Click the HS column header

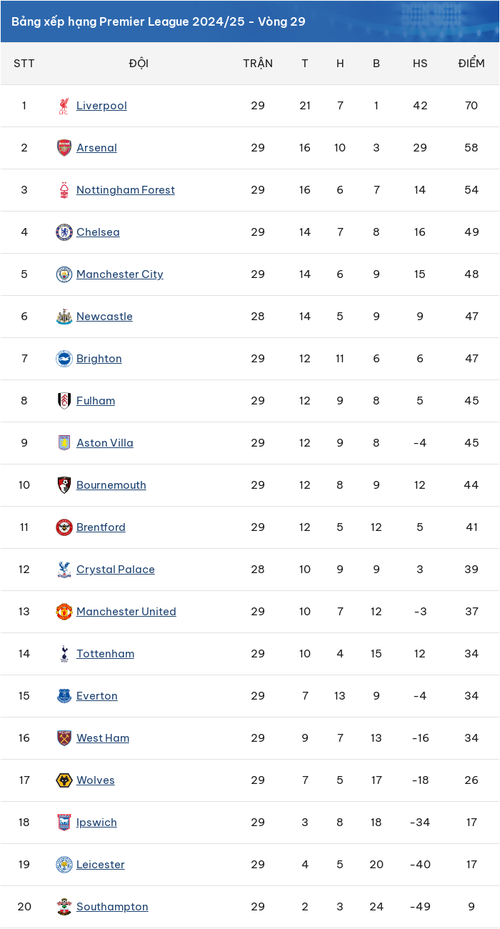(420, 63)
